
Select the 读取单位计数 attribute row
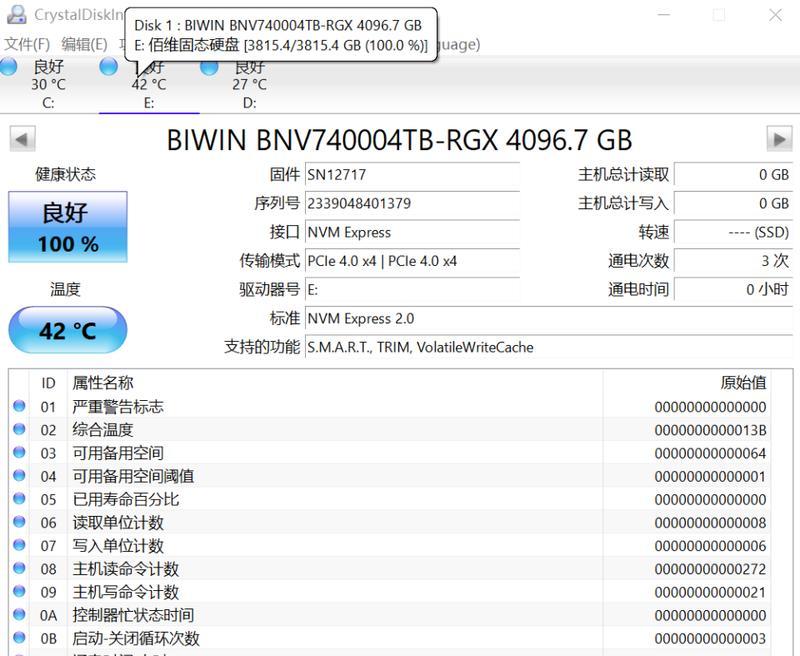coord(390,522)
